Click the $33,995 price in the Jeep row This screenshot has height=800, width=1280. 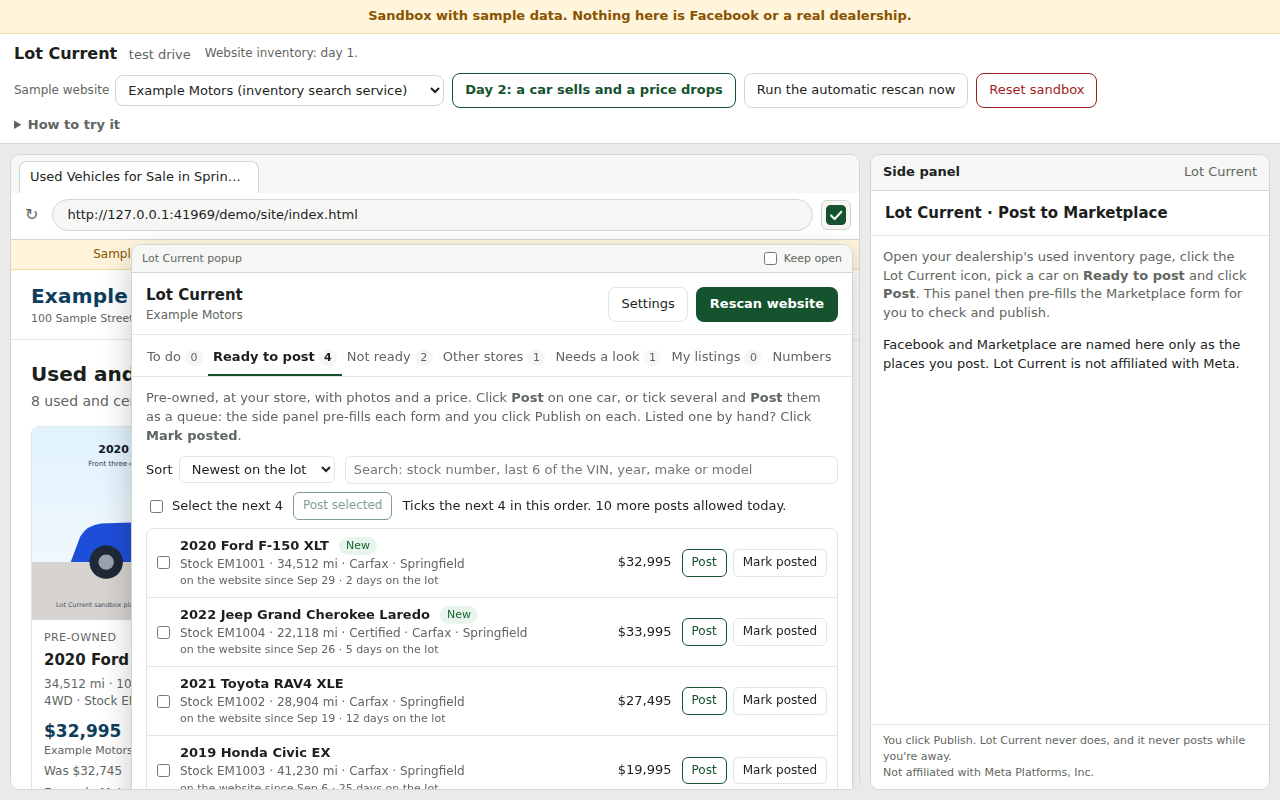[645, 632]
